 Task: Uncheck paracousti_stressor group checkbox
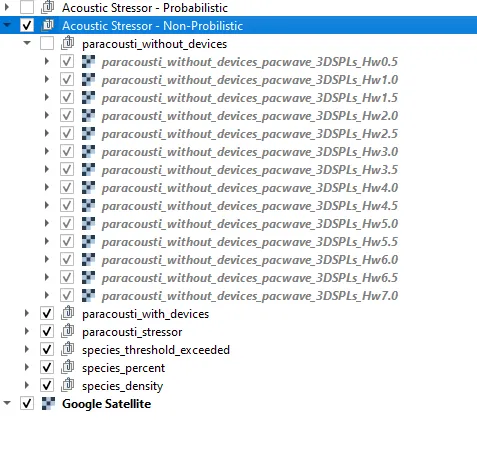(x=47, y=332)
